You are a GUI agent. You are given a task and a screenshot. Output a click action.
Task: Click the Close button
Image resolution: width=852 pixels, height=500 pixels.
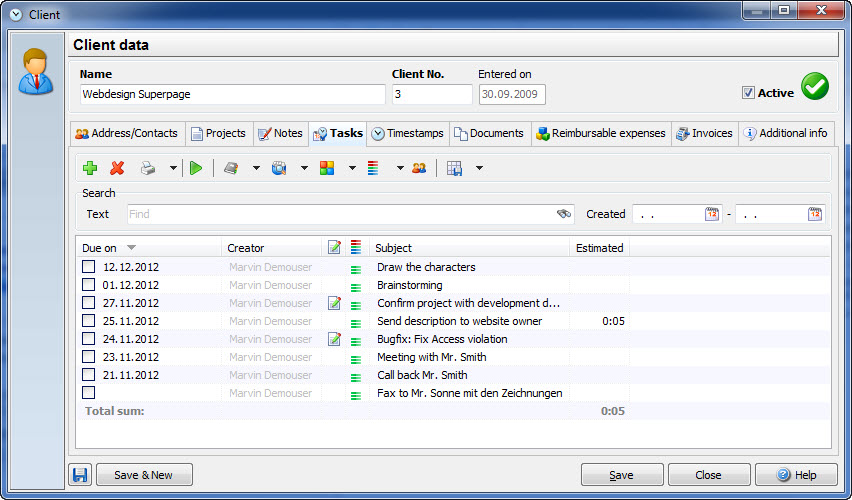pos(709,474)
